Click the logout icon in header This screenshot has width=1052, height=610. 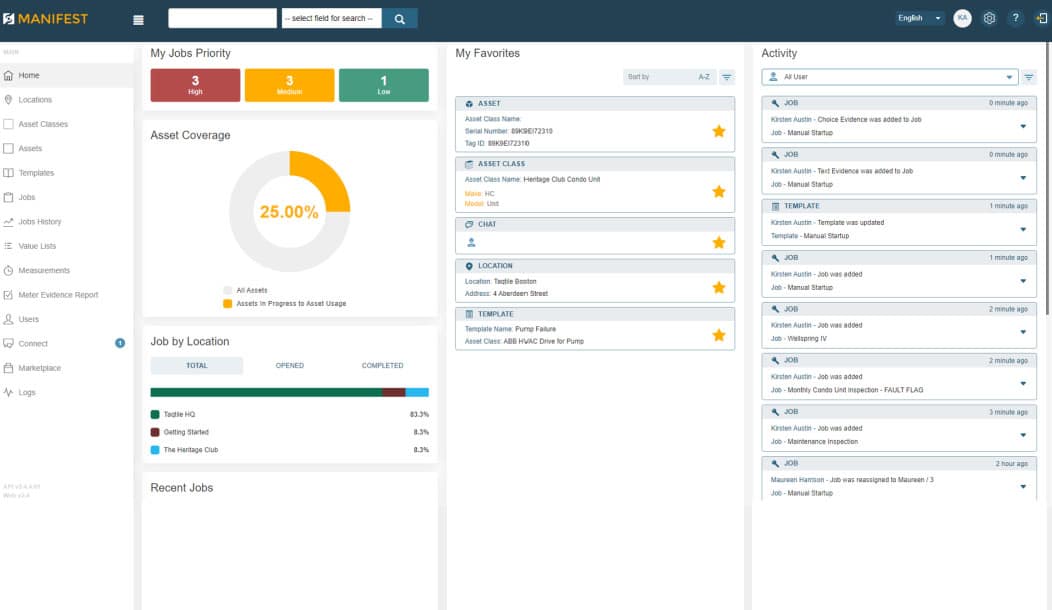[1041, 18]
